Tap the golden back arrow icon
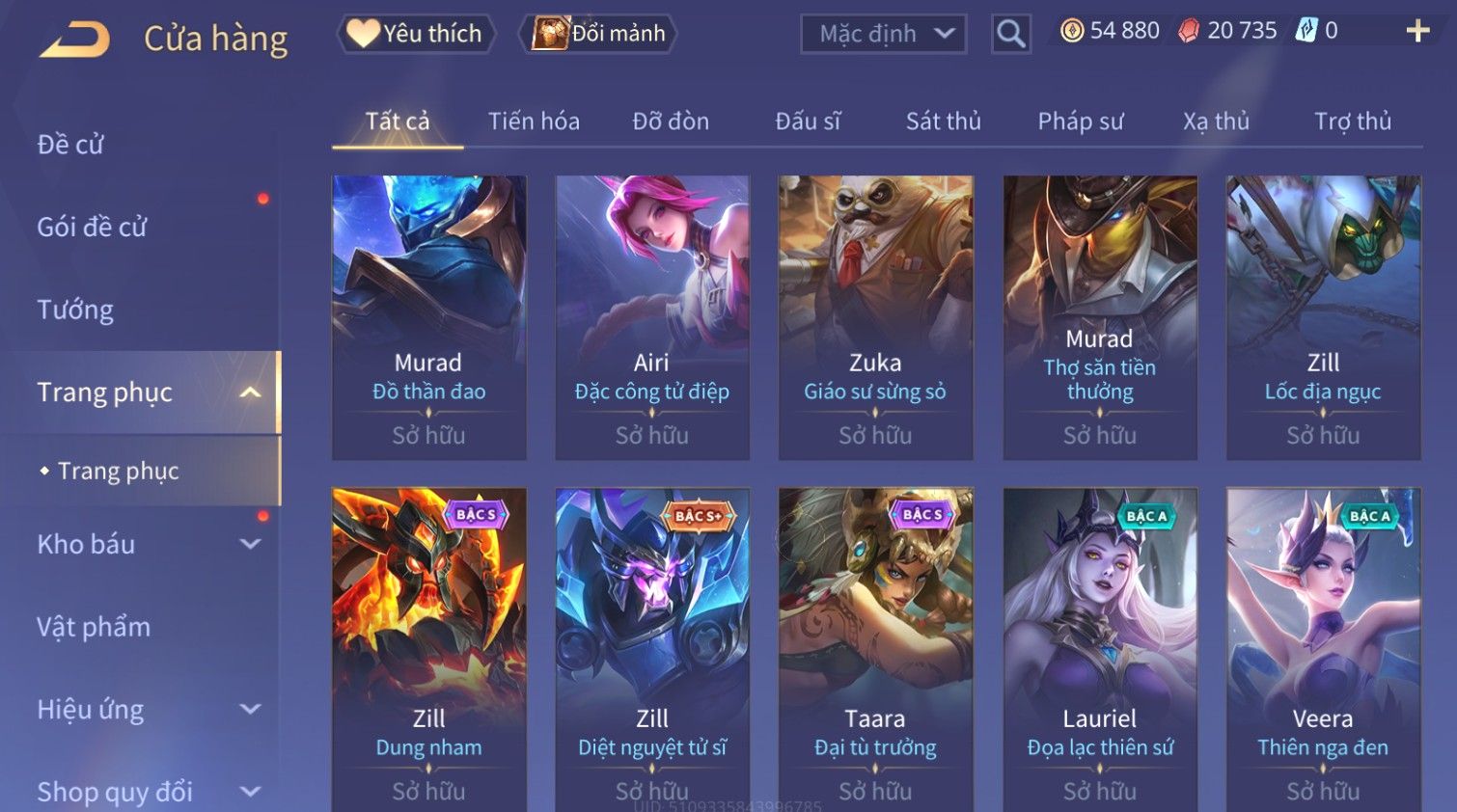 74,40
